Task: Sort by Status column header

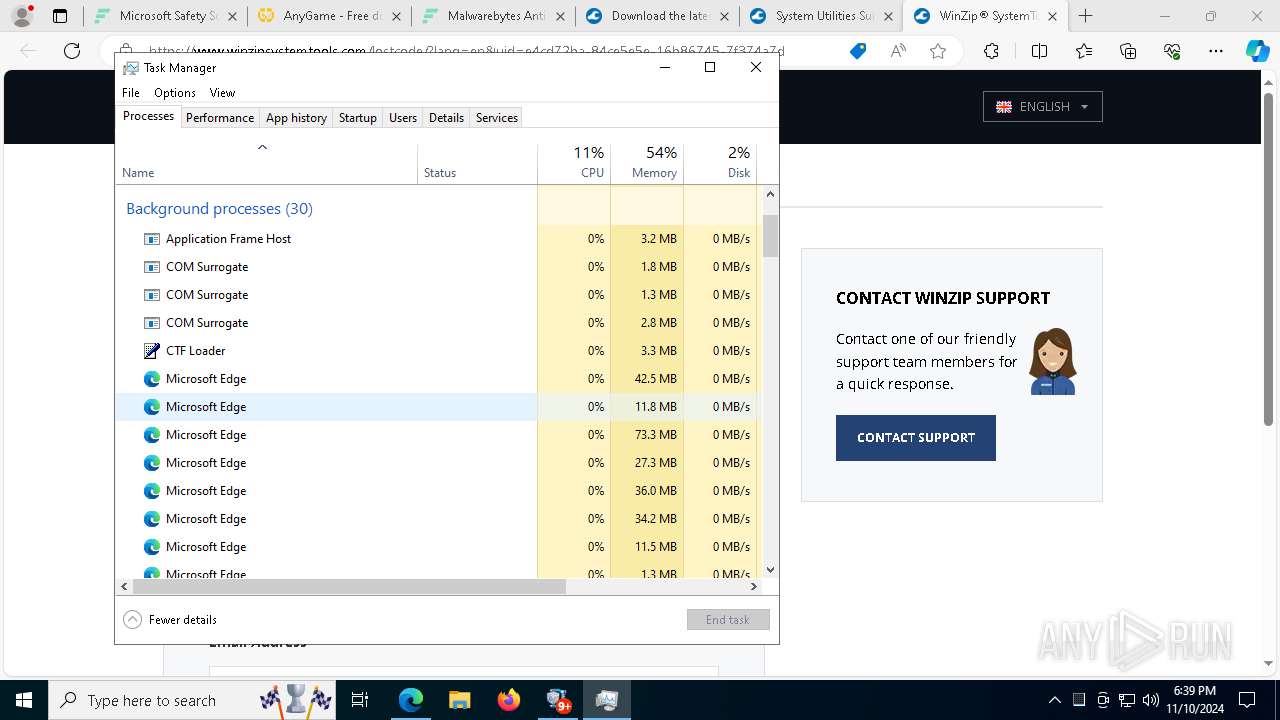Action: tap(477, 163)
